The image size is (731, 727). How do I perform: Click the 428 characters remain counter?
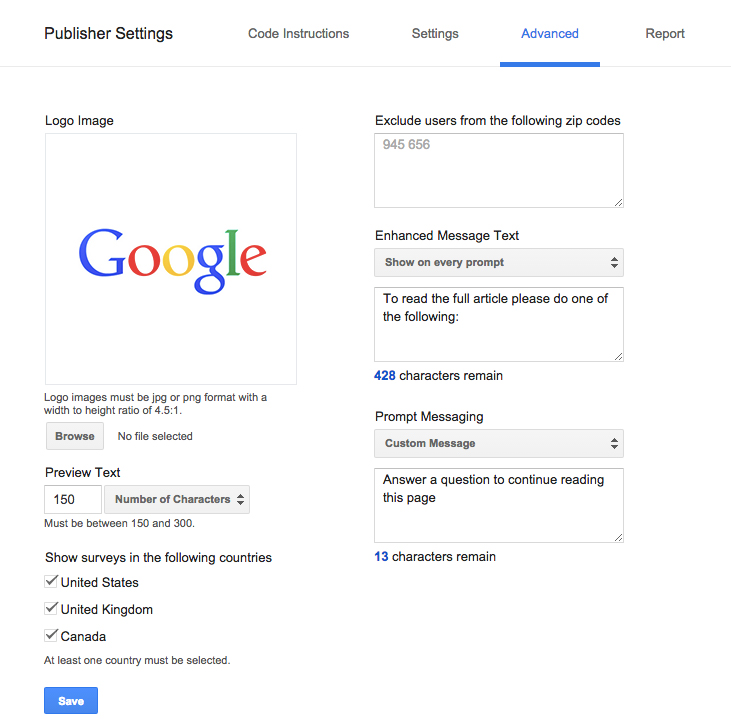point(438,375)
